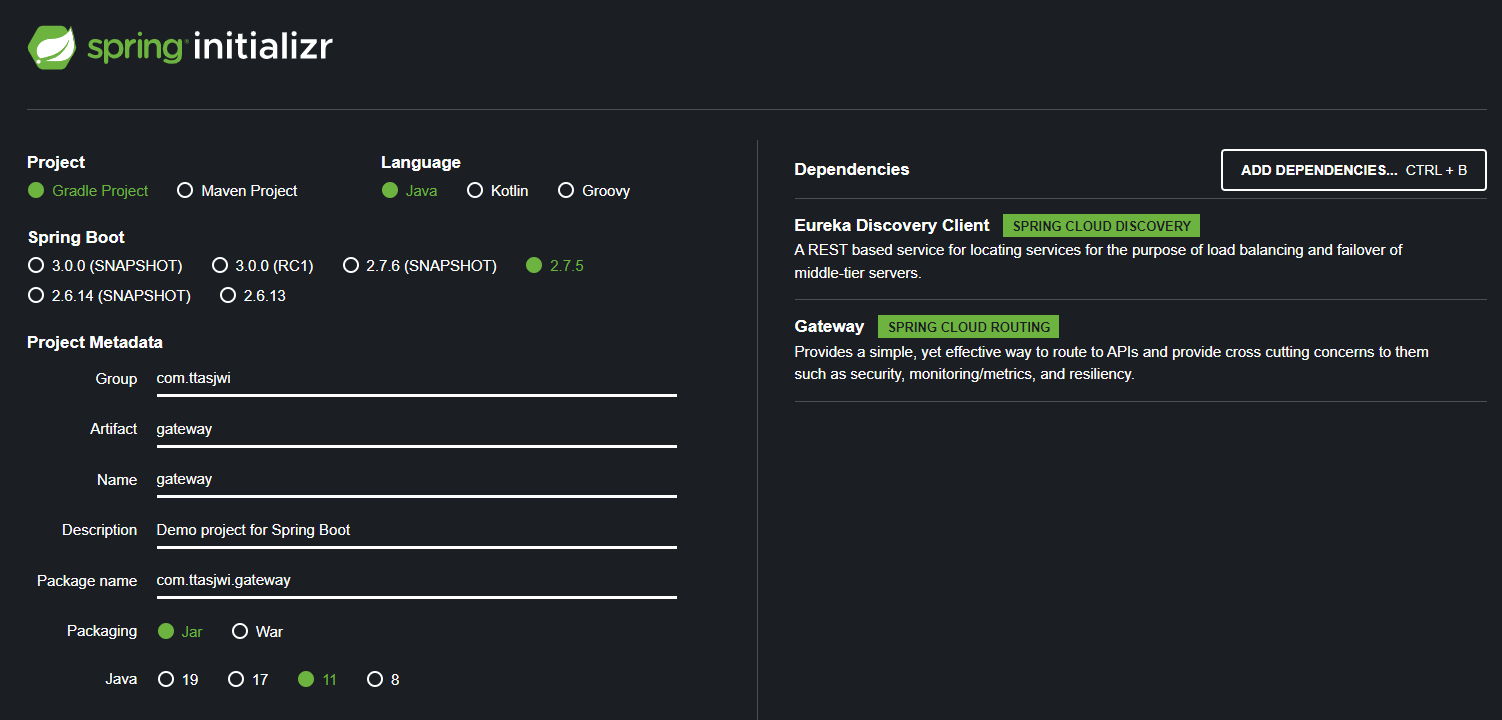Set packaging to War
Image resolution: width=1502 pixels, height=720 pixels.
click(x=258, y=631)
